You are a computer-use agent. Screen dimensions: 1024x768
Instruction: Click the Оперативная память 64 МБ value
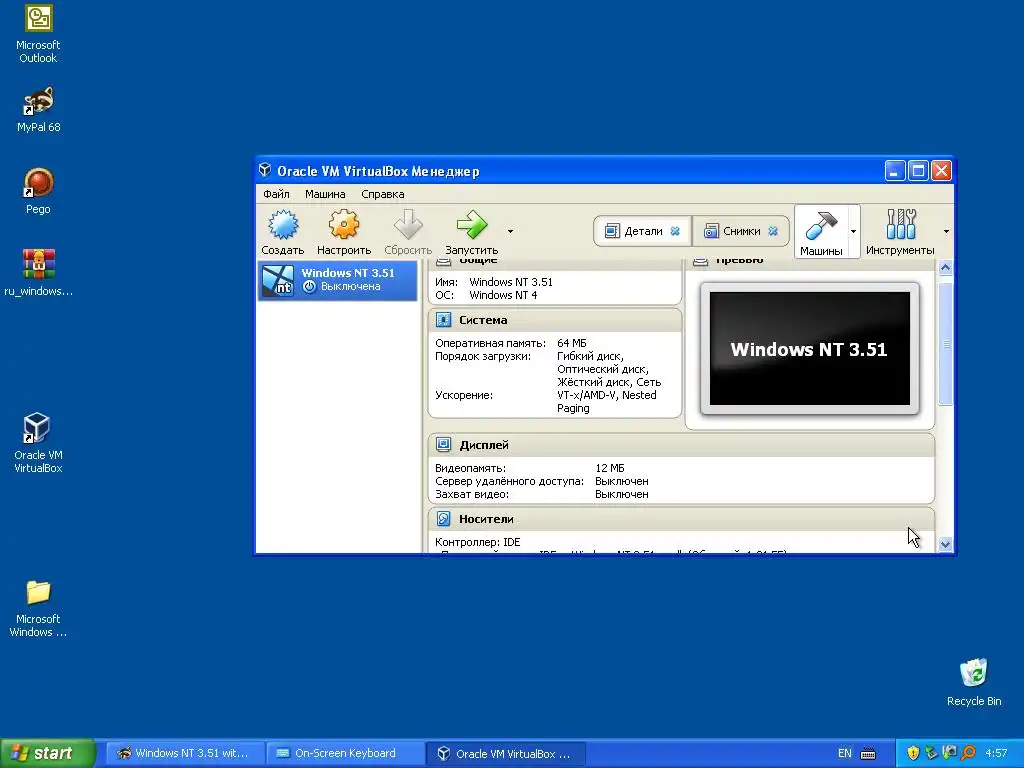[571, 343]
